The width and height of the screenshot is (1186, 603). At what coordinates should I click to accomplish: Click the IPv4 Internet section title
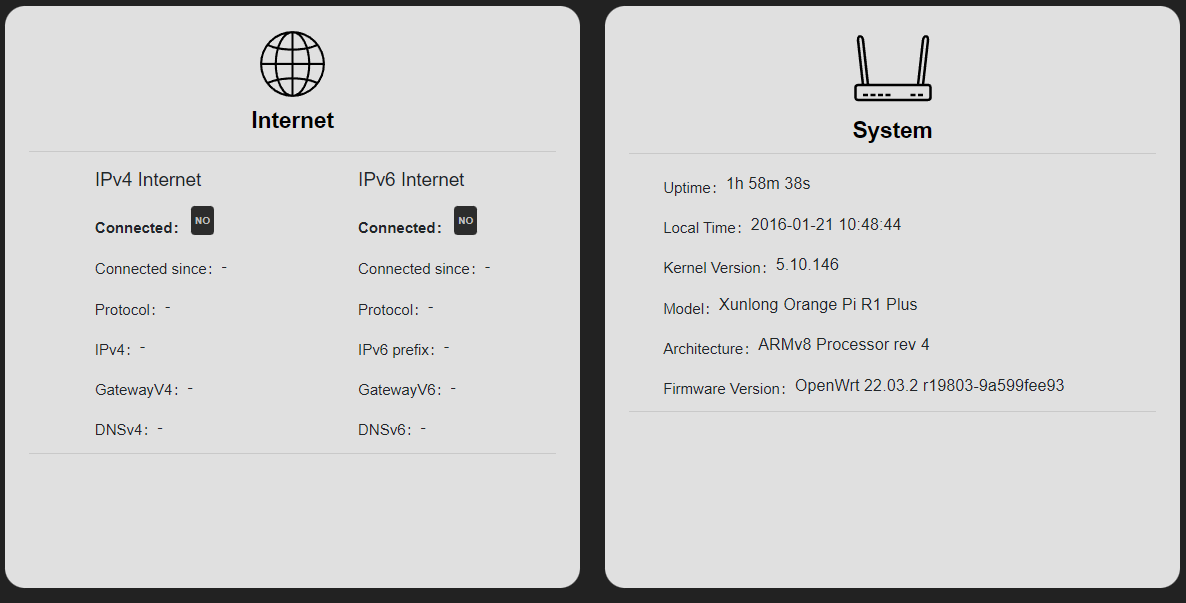pos(148,179)
